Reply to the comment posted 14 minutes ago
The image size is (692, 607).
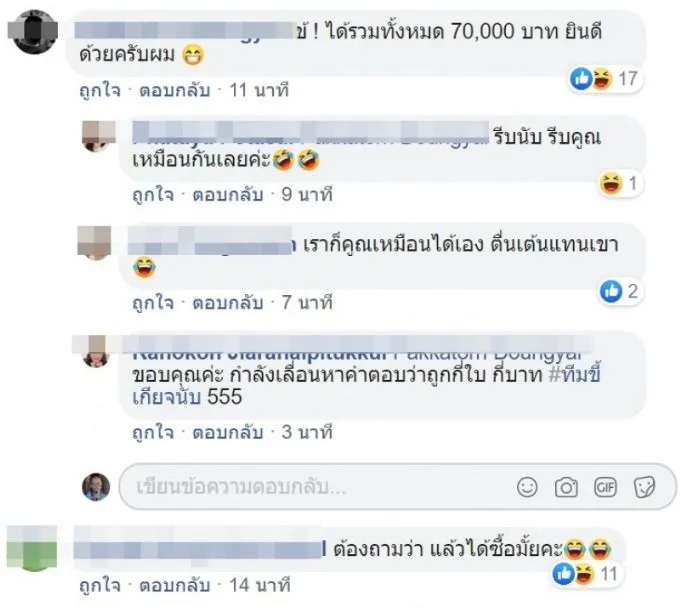[x=175, y=585]
